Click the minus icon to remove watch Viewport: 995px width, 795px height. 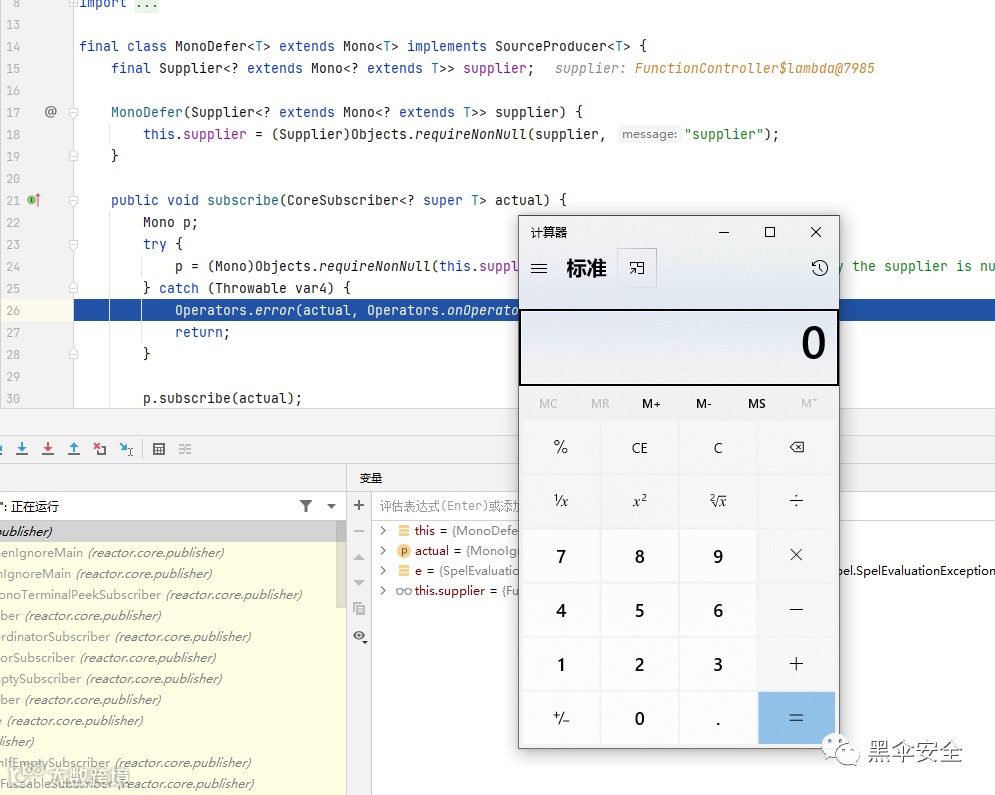coord(359,531)
